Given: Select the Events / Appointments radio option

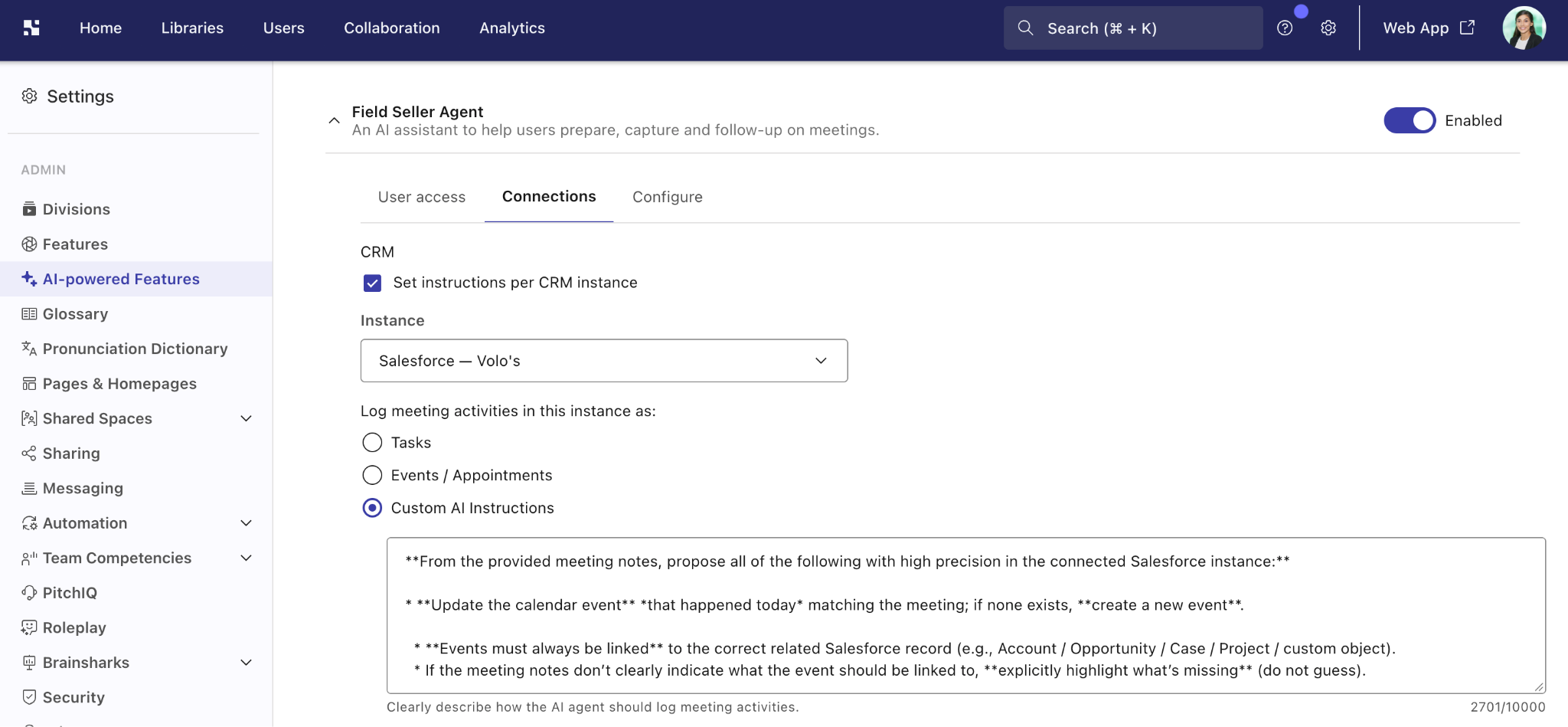Looking at the screenshot, I should pyautogui.click(x=372, y=475).
